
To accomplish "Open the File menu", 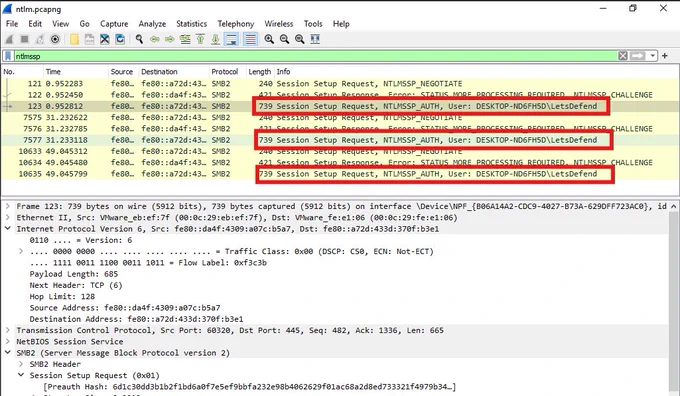I will tap(12, 24).
